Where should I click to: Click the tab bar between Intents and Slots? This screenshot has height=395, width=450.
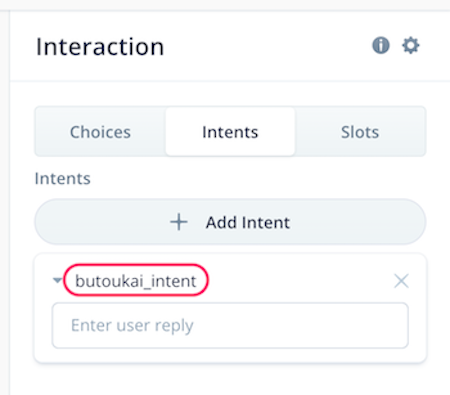pos(295,132)
